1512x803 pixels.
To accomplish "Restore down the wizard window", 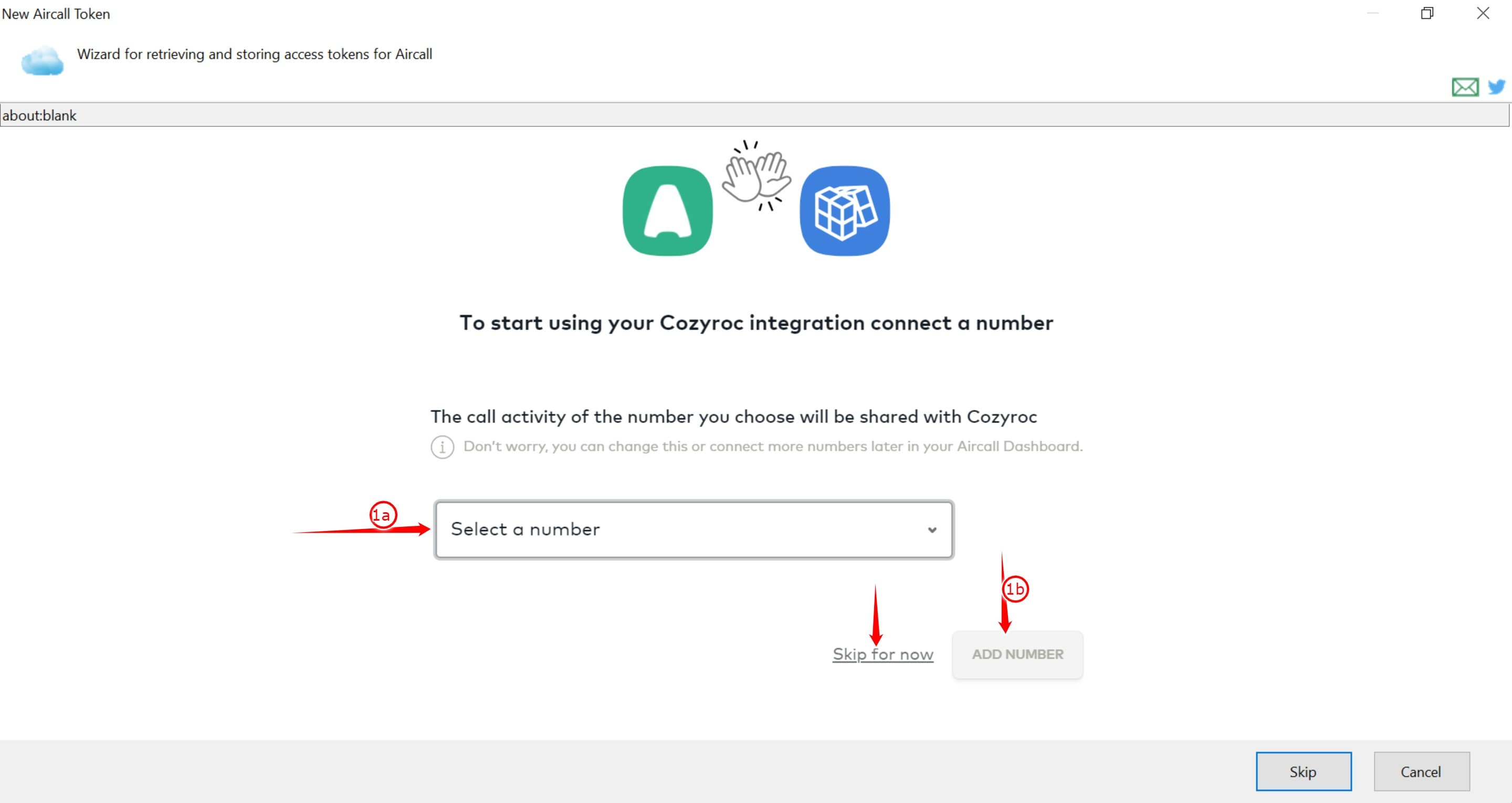I will click(x=1427, y=13).
